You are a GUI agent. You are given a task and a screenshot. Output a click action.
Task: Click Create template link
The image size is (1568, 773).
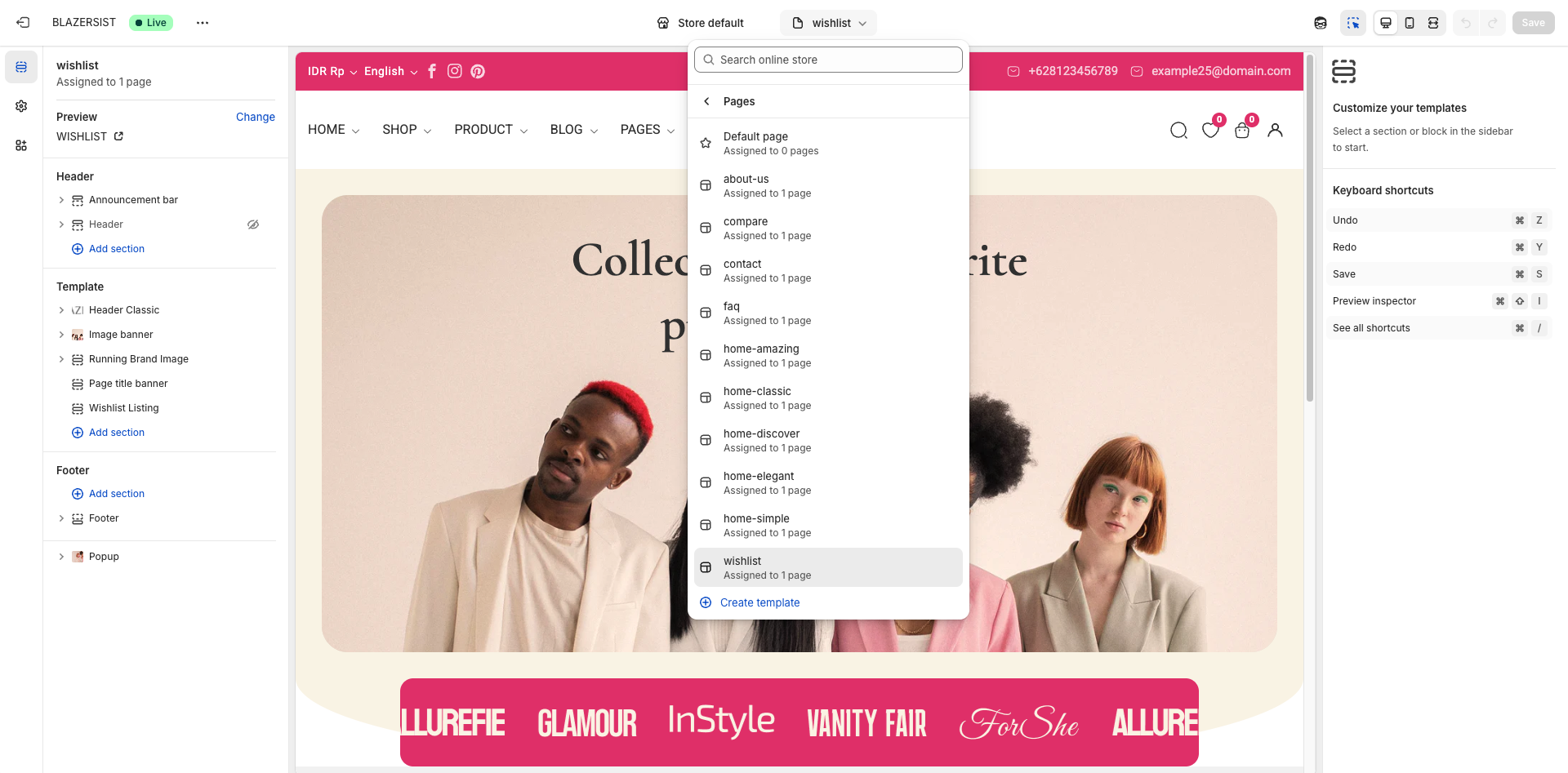[x=759, y=602]
